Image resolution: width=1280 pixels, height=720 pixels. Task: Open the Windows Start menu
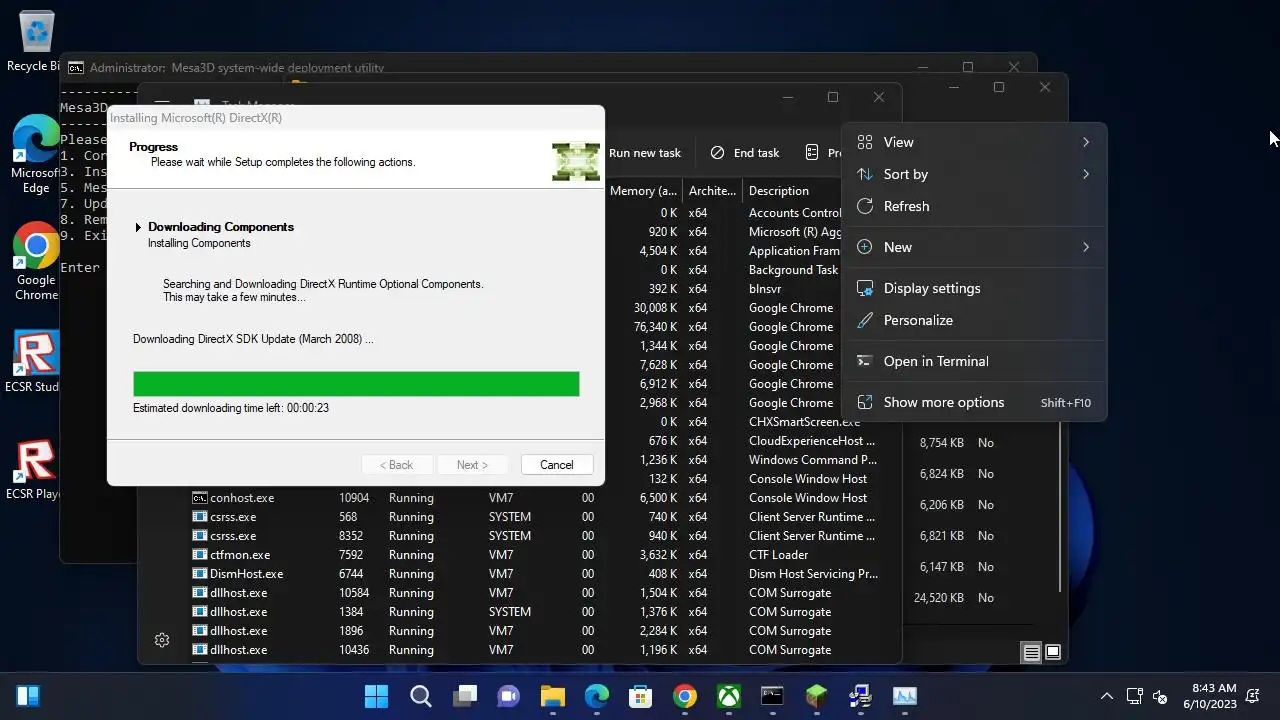[376, 696]
